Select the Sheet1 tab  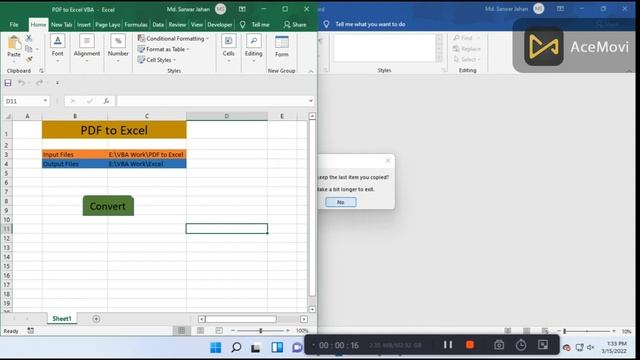62,318
